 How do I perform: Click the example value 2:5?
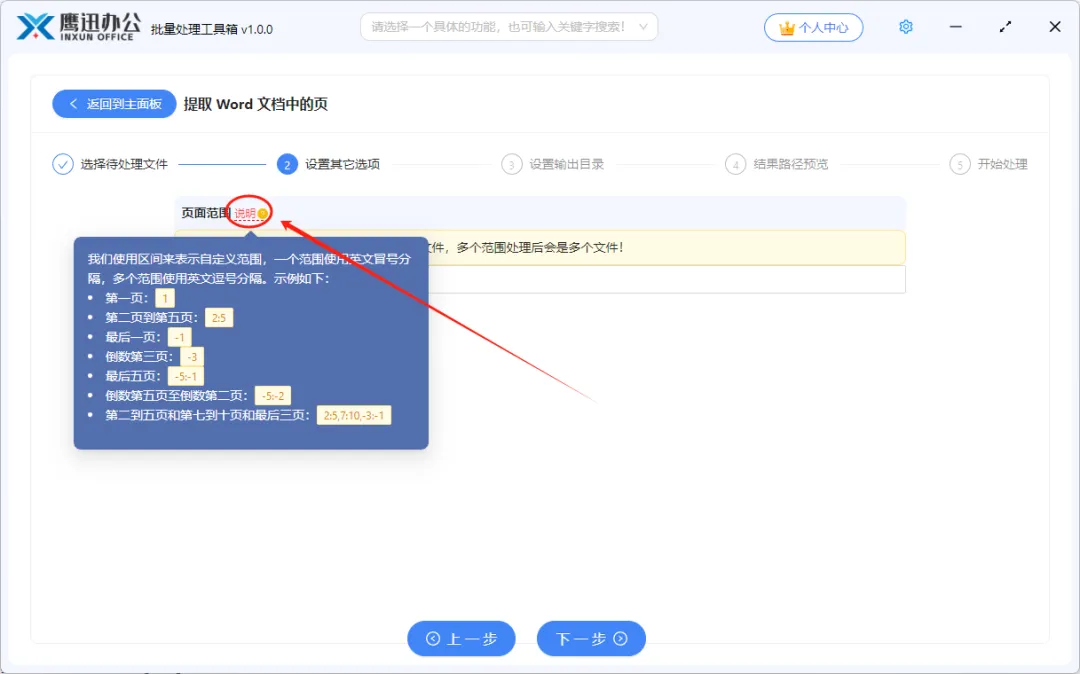(x=219, y=317)
